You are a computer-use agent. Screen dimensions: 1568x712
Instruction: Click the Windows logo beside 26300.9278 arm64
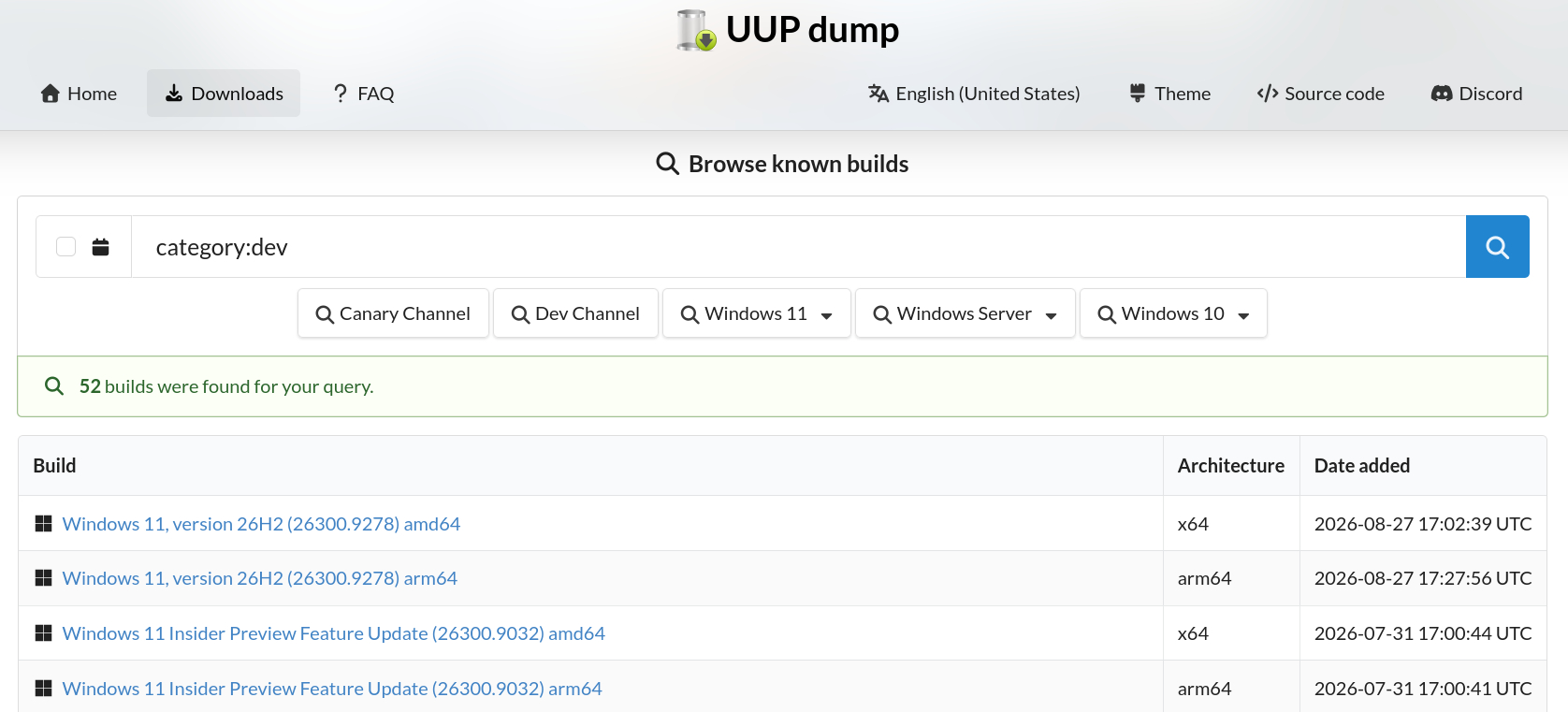tap(43, 578)
